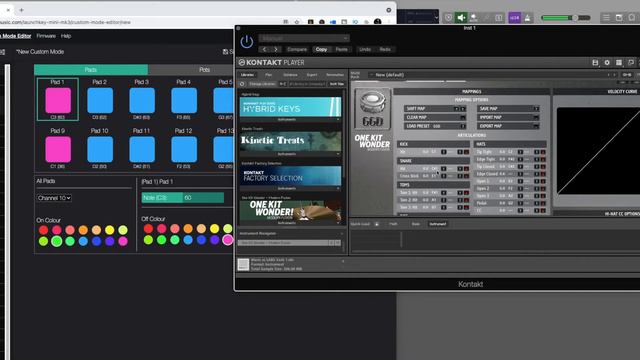Image resolution: width=640 pixels, height=360 pixels.
Task: Click the Kontakt save disk icon
Action: [x=595, y=62]
